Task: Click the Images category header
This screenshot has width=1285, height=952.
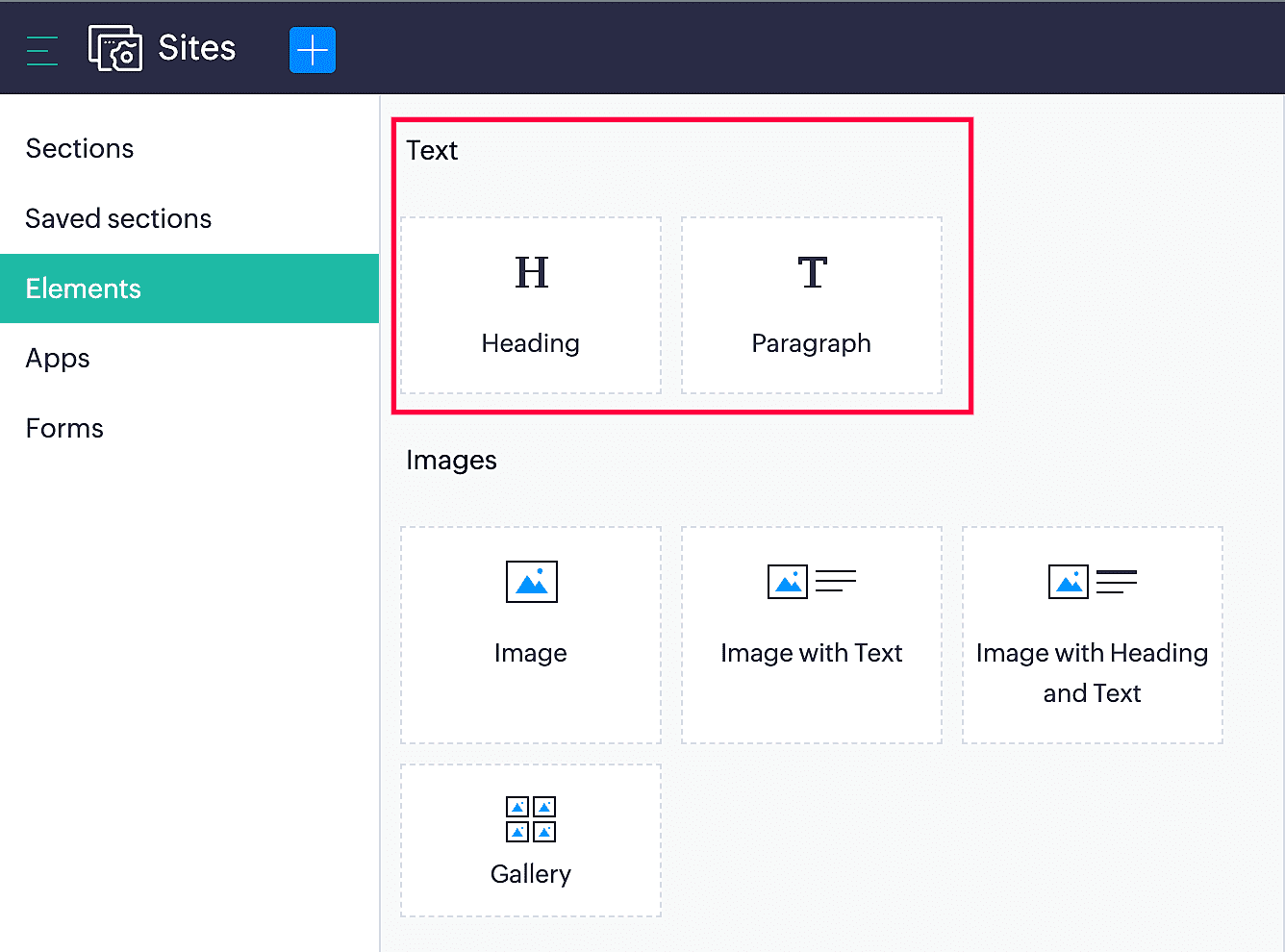Action: tap(451, 461)
